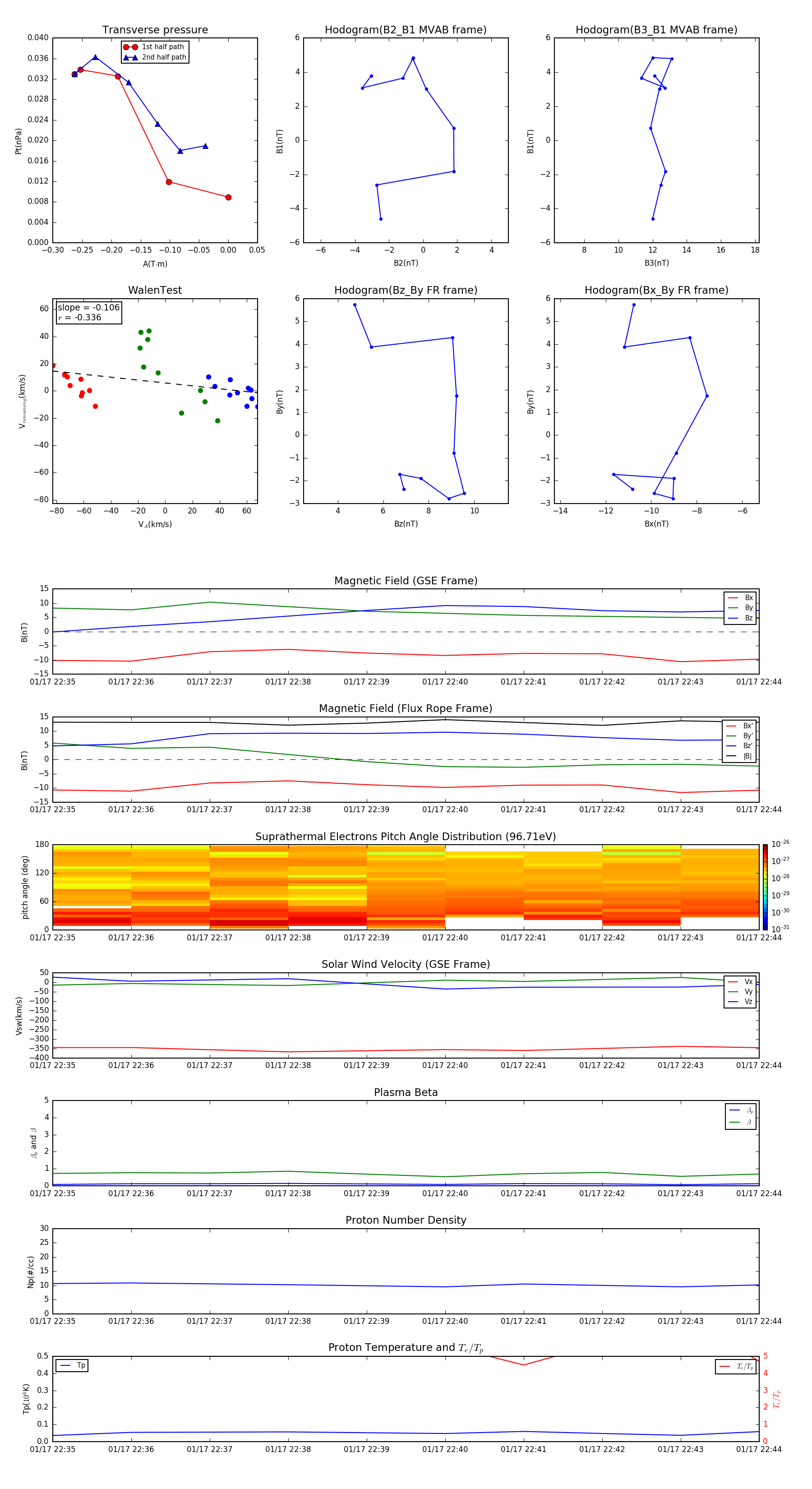Image resolution: width=812 pixels, height=1489 pixels.
Task: Click the "Np(#/cc)" y-axis label
Action: click(x=31, y=1272)
